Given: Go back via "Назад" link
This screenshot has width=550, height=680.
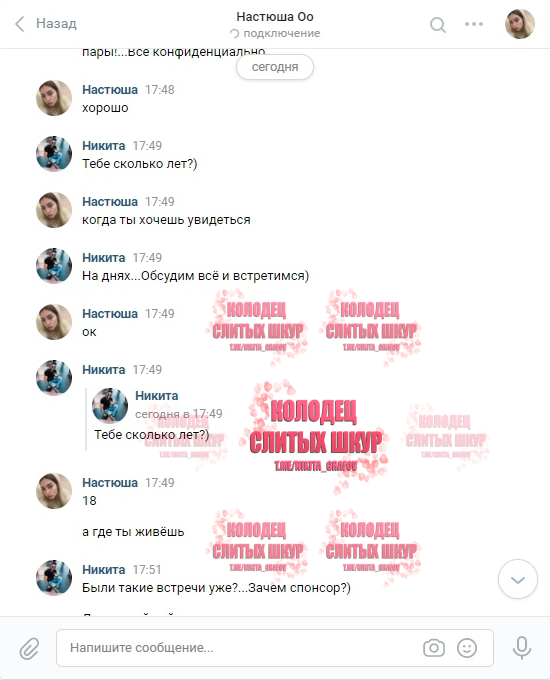Looking at the screenshot, I should 56,23.
